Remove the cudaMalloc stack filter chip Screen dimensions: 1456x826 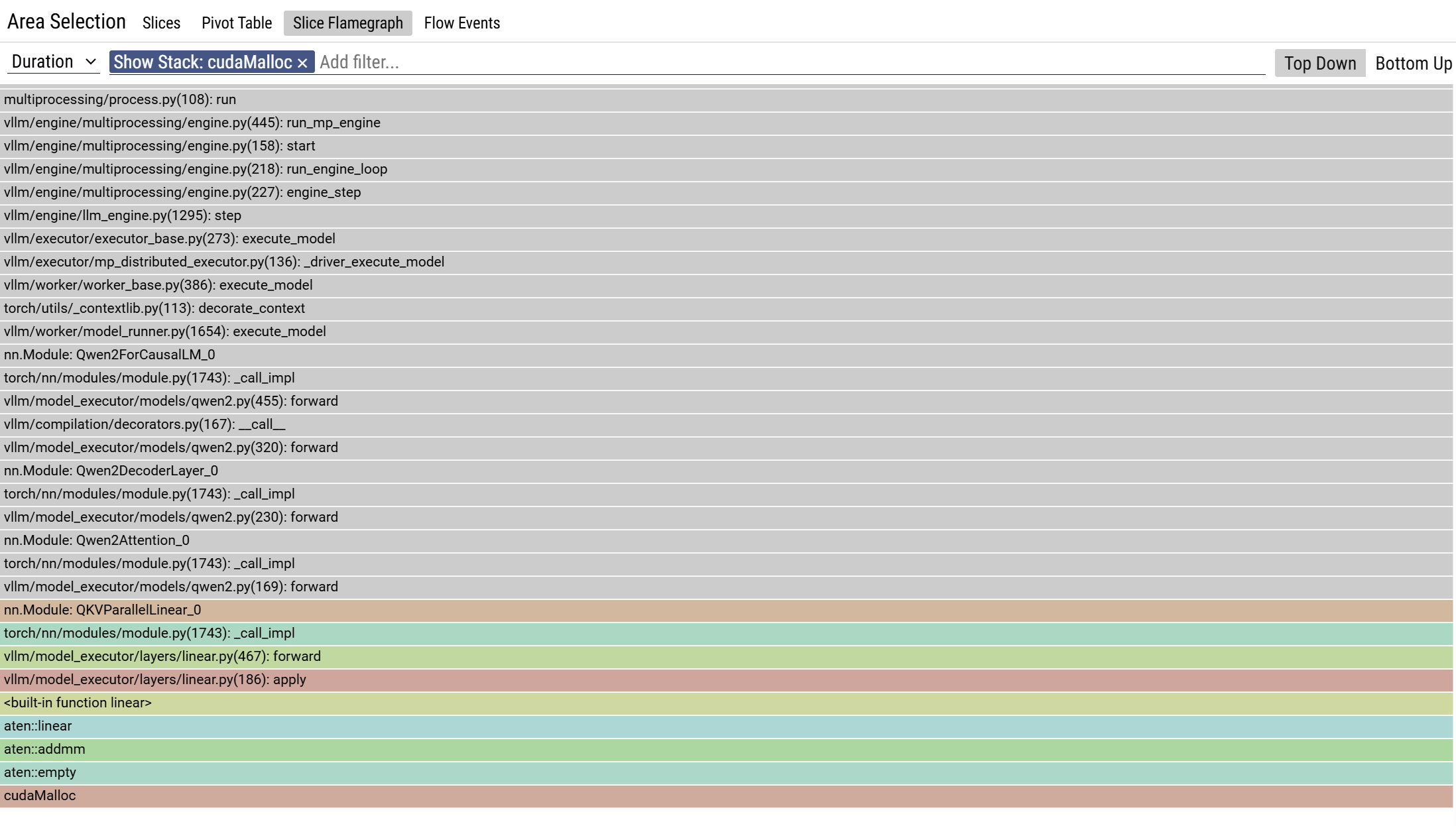click(302, 63)
